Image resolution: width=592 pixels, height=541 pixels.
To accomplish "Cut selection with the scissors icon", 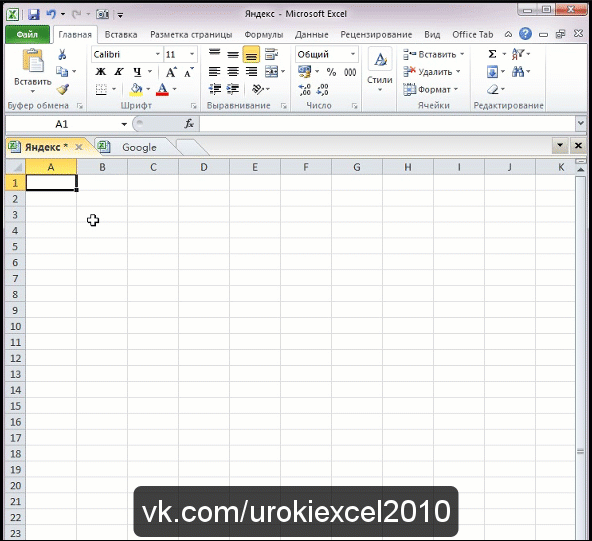I will [x=62, y=54].
